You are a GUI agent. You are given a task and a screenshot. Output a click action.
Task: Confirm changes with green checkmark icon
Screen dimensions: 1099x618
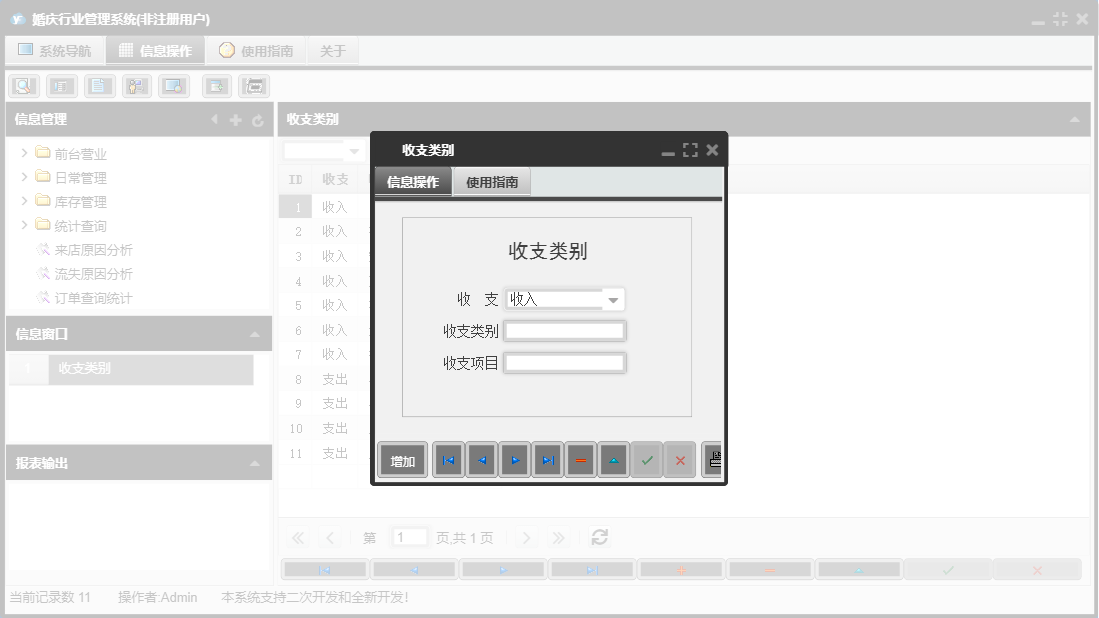click(x=646, y=460)
